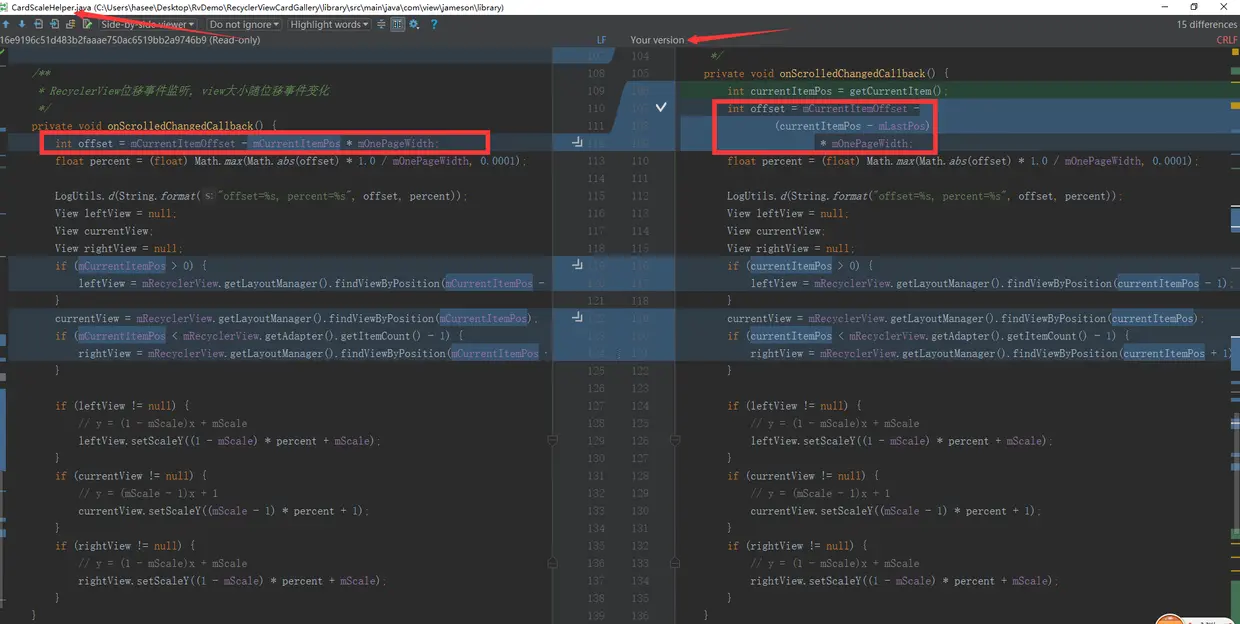Open help via the question mark icon
The height and width of the screenshot is (624, 1240).
(x=433, y=24)
